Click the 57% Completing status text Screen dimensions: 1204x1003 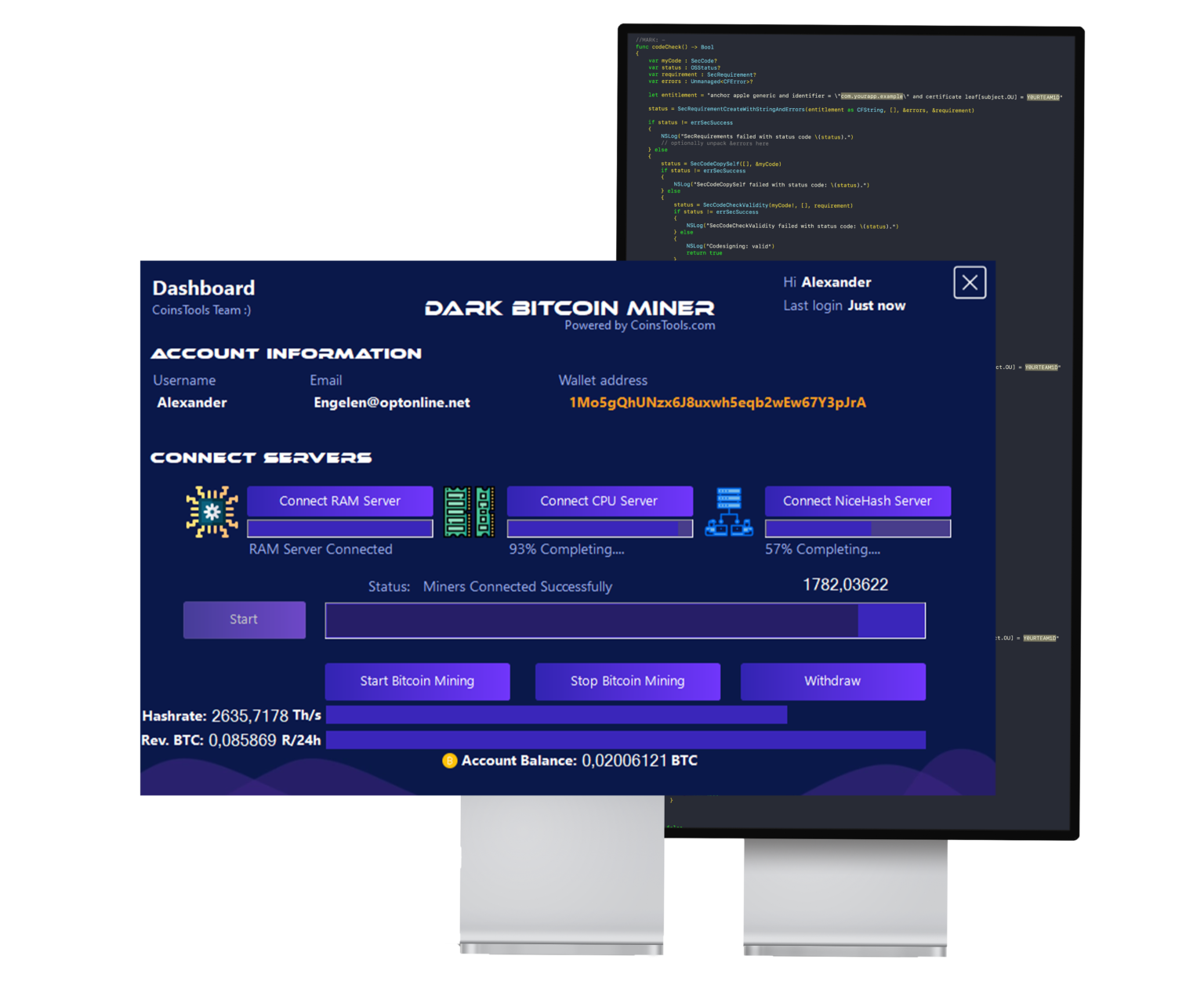coord(822,549)
